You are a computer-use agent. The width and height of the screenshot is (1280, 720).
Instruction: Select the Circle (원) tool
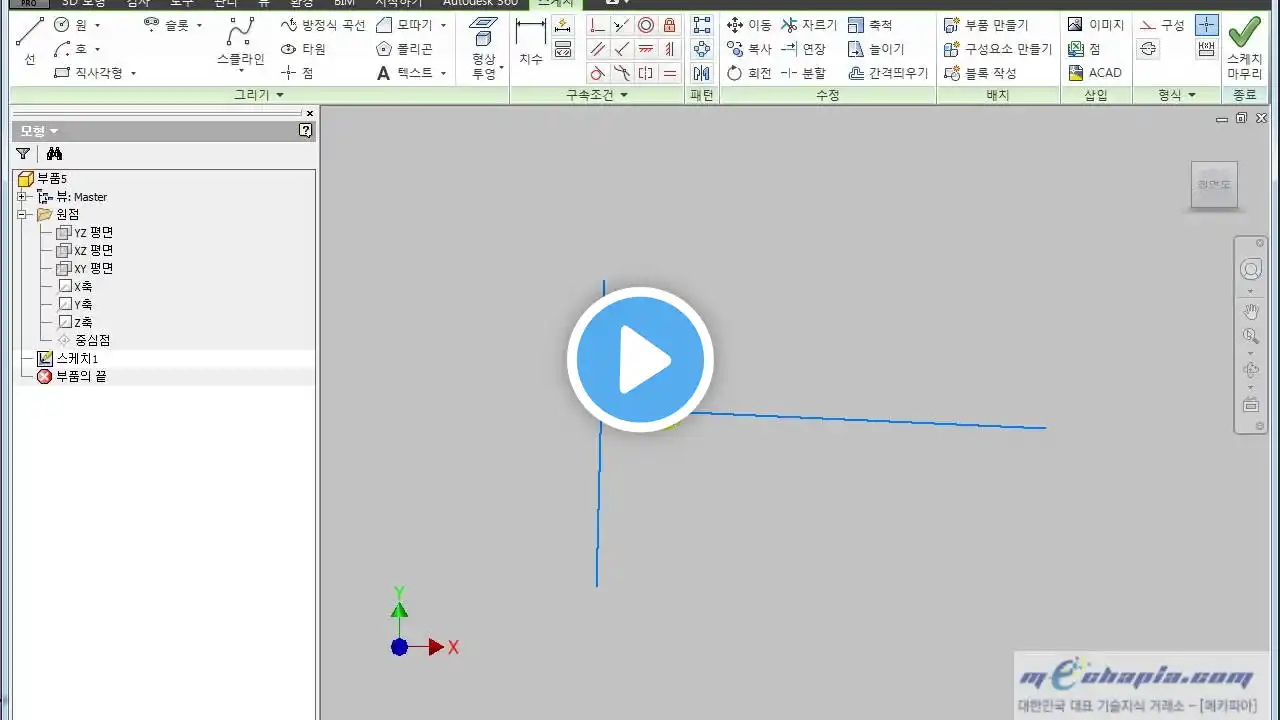coord(72,25)
